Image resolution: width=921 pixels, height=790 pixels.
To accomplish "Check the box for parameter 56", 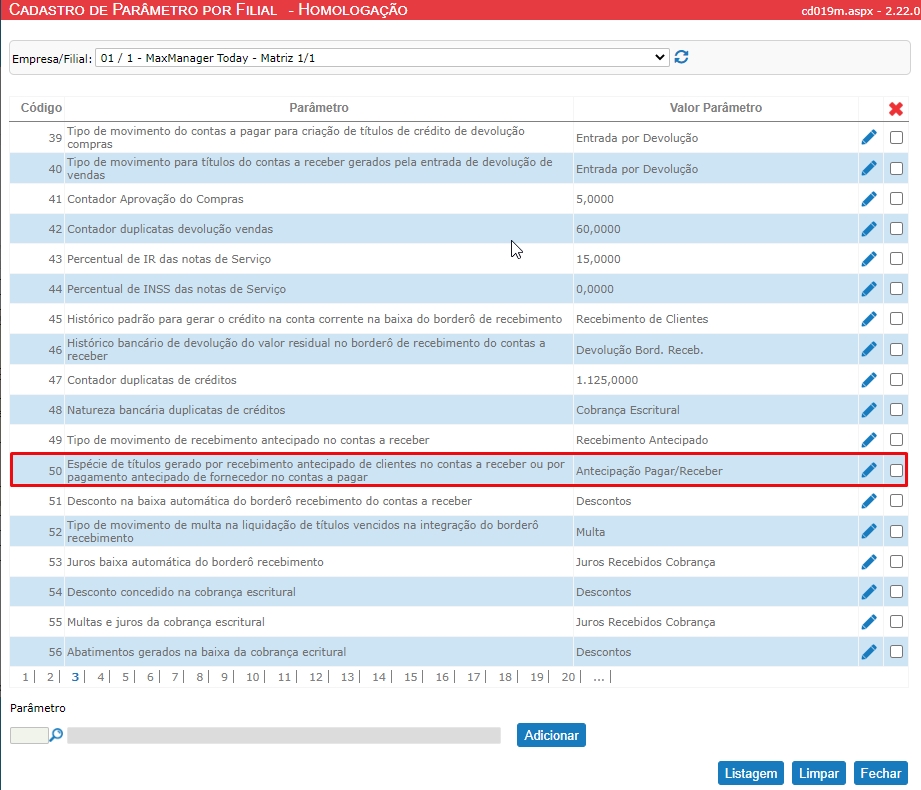I will click(x=896, y=651).
